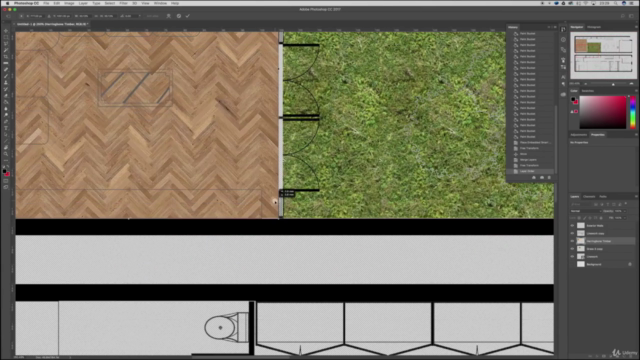Switch to the Channels tab

click(x=589, y=197)
